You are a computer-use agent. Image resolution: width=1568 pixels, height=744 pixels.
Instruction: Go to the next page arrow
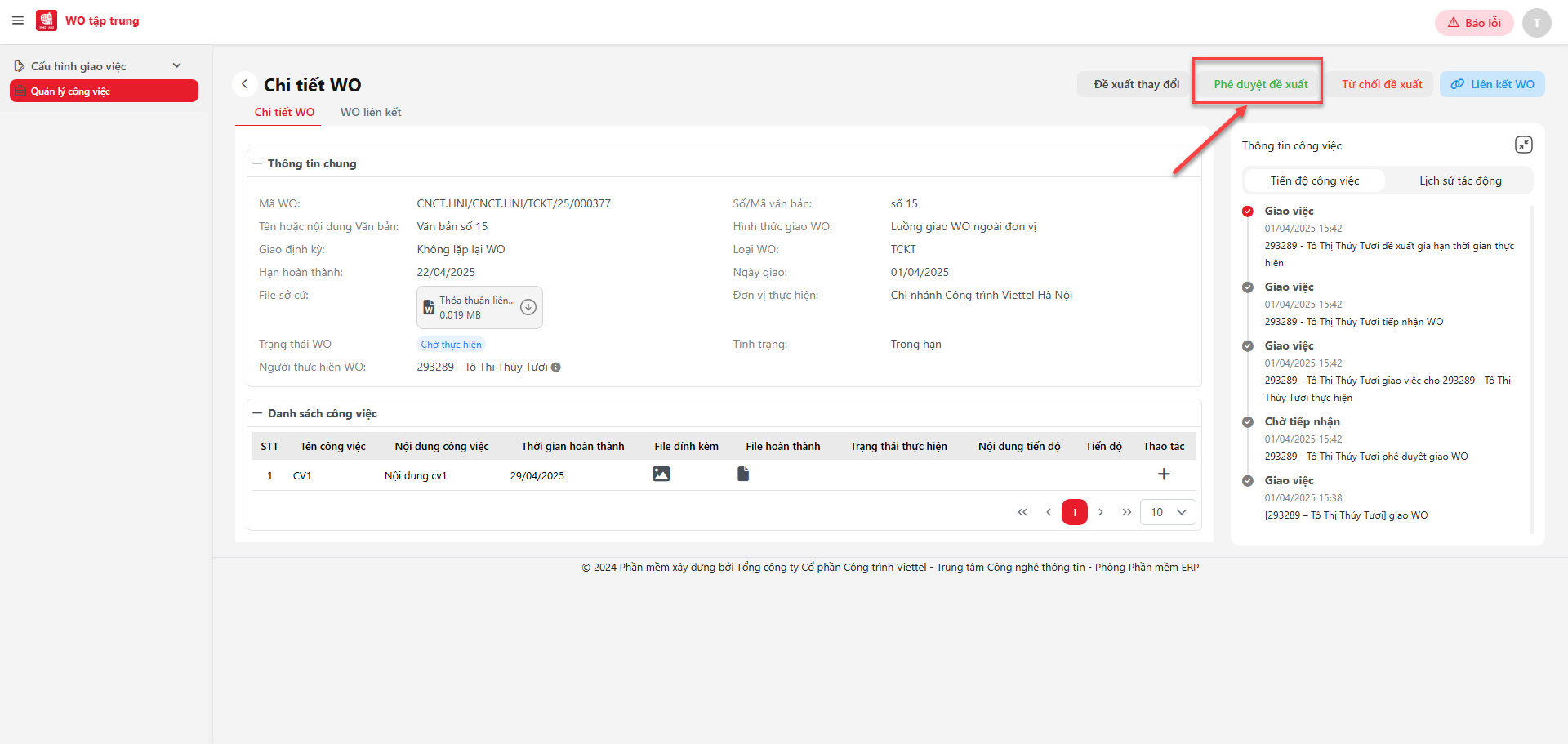click(1101, 512)
